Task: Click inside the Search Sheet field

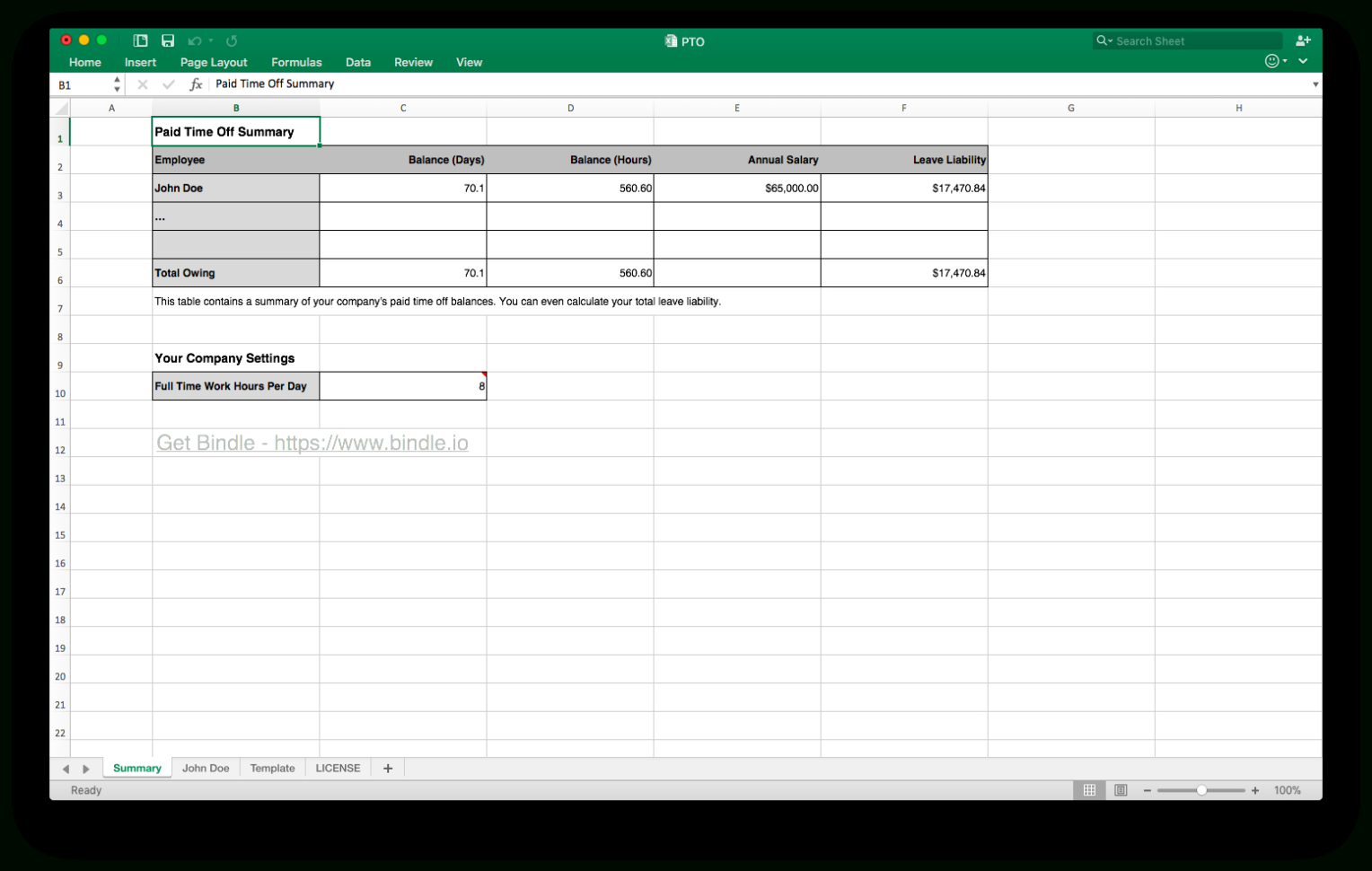Action: pos(1194,40)
